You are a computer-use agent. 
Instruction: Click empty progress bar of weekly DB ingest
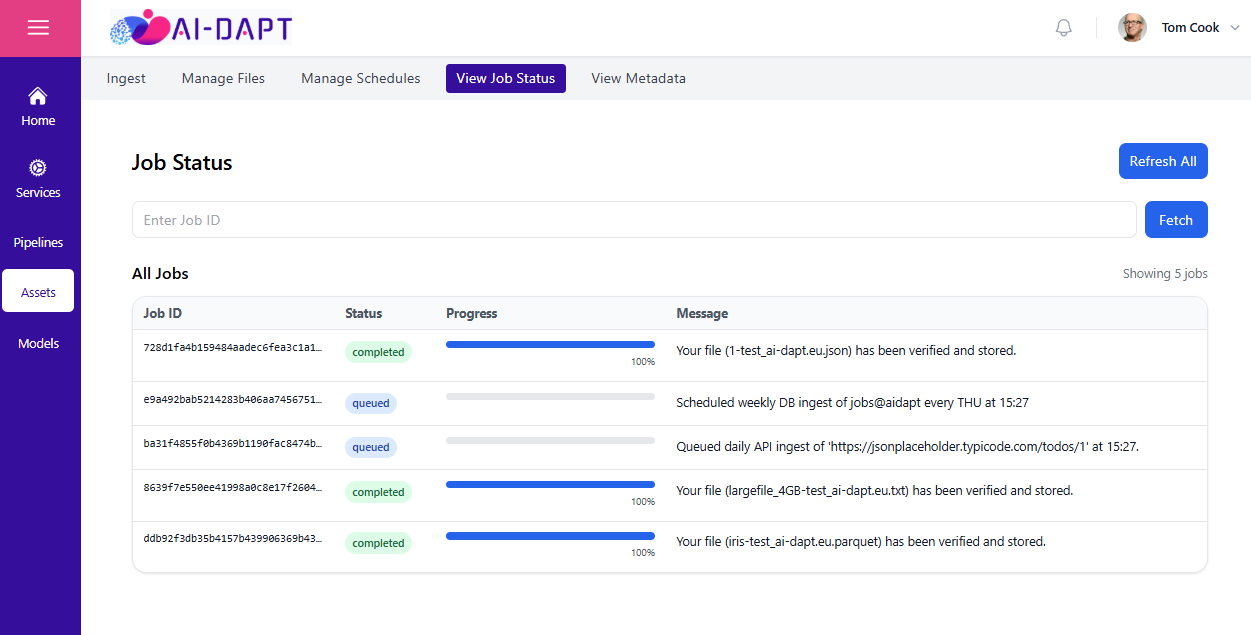550,396
